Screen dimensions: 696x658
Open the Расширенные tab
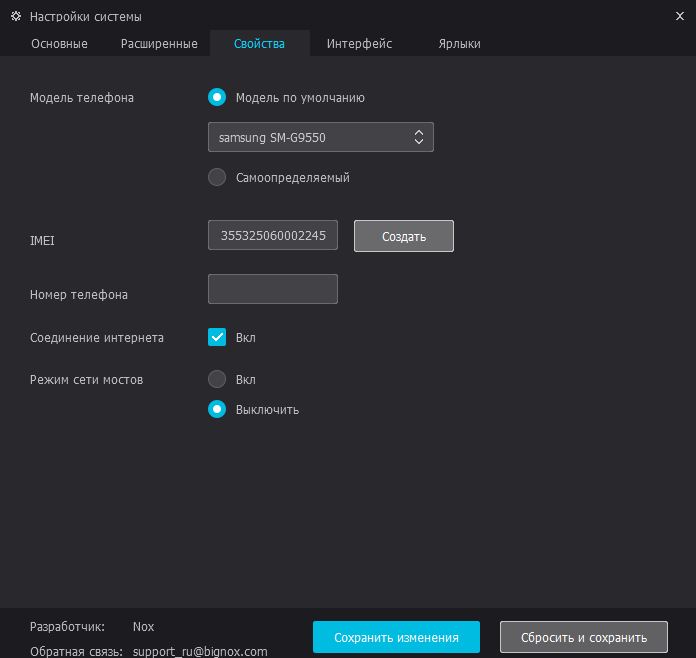click(159, 44)
